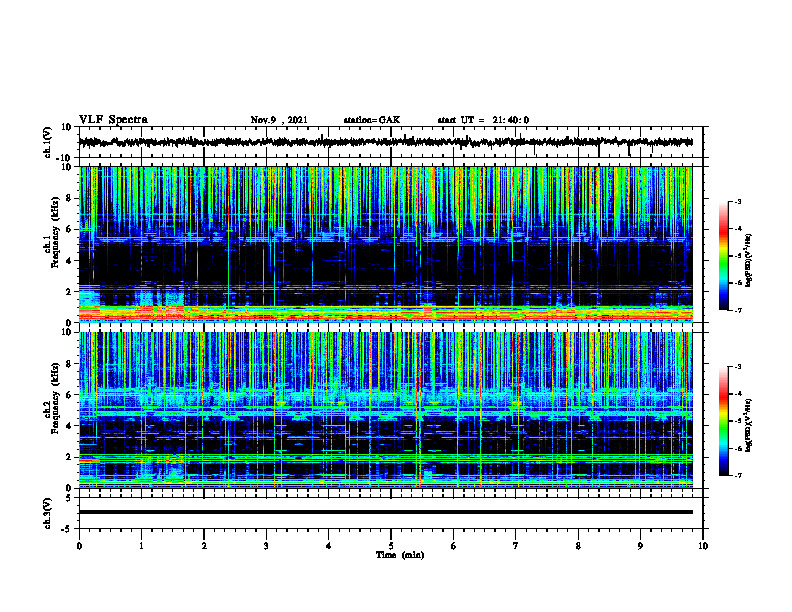Click the lower color scale's PSD units label
Viewport: 792px width, 612px height.
(749, 425)
